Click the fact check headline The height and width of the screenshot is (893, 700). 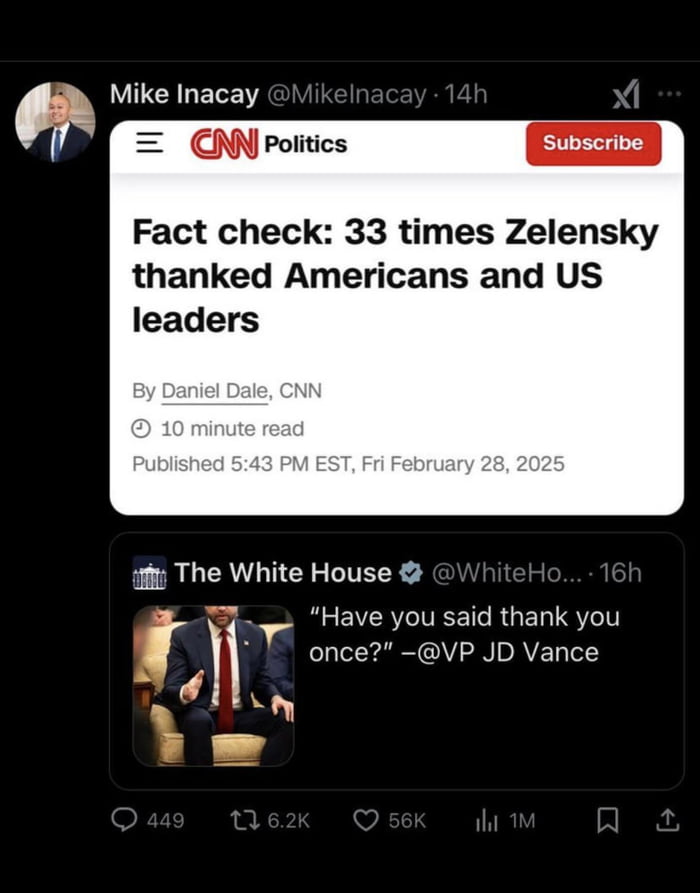tap(393, 276)
